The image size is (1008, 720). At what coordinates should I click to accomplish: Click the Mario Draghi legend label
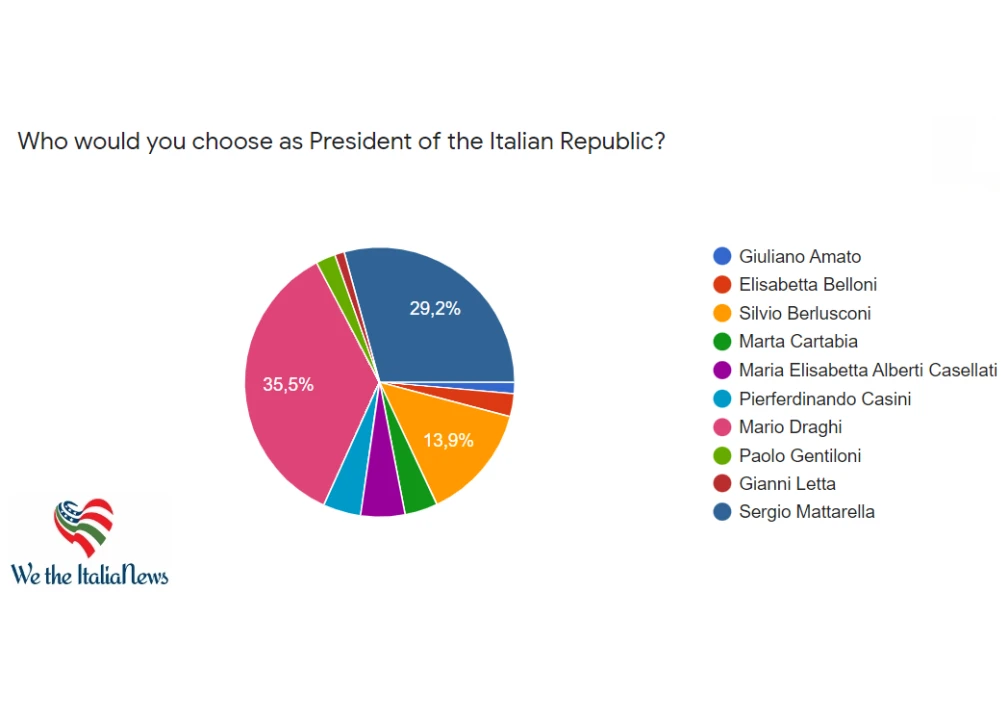(x=790, y=427)
